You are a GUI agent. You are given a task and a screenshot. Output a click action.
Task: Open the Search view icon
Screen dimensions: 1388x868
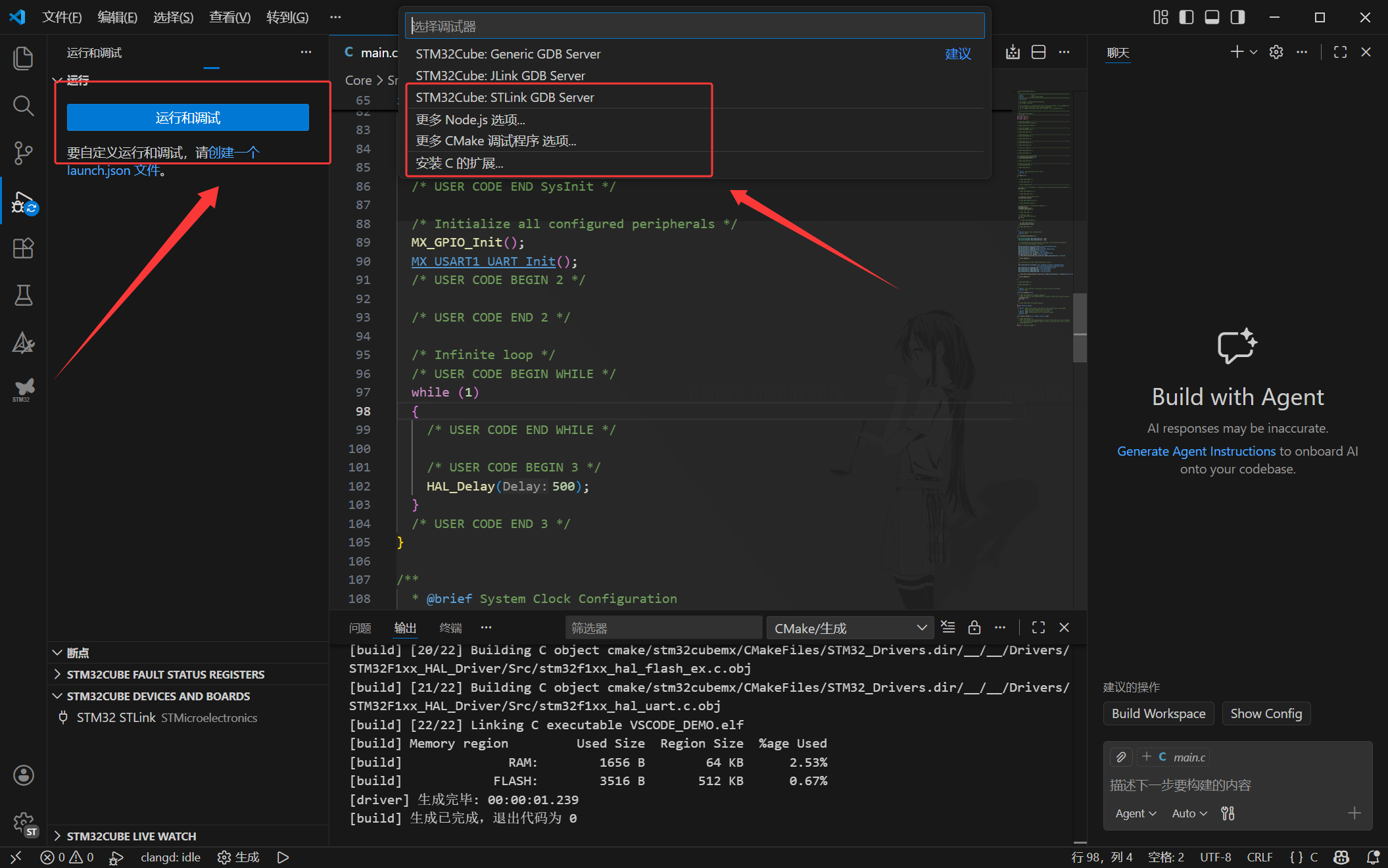click(x=23, y=105)
